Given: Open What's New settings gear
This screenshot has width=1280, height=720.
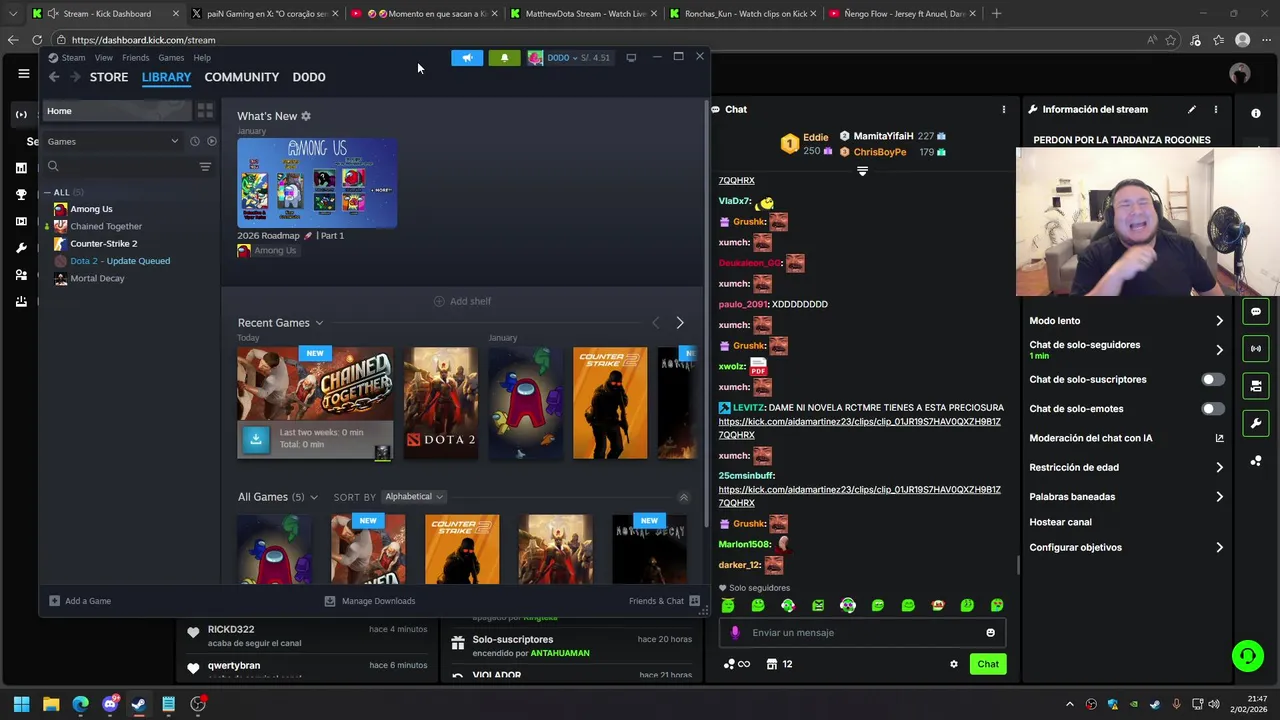Looking at the screenshot, I should (x=306, y=116).
